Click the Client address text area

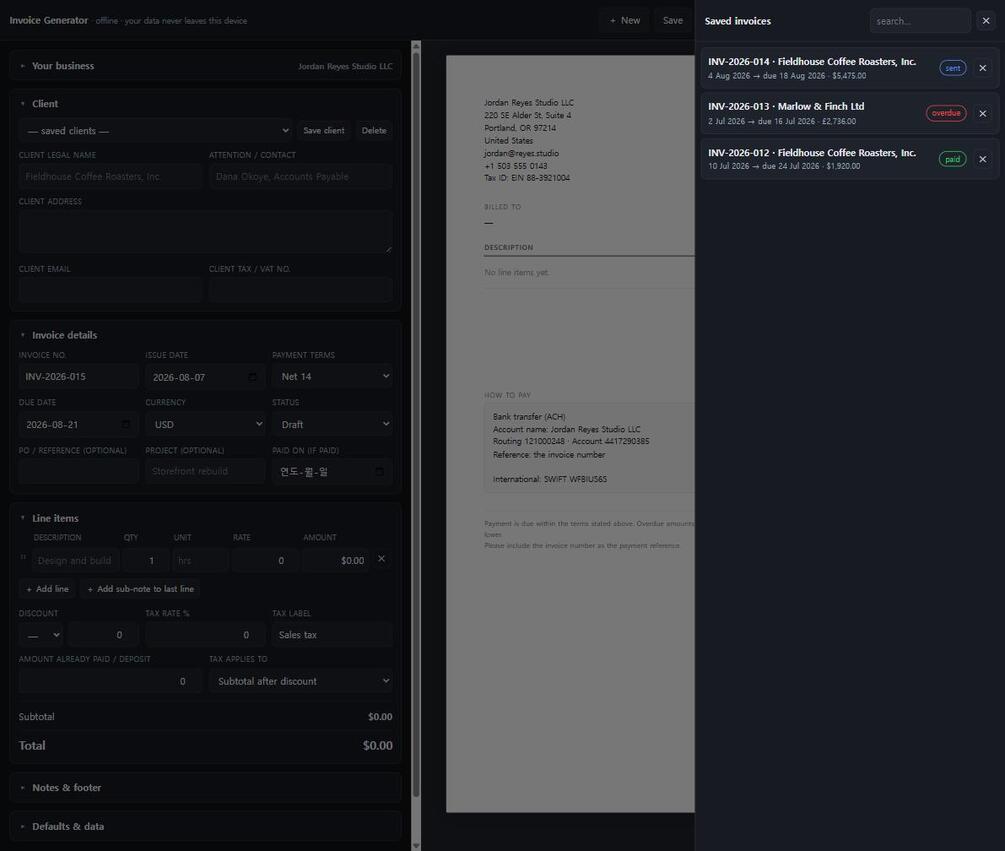click(206, 231)
